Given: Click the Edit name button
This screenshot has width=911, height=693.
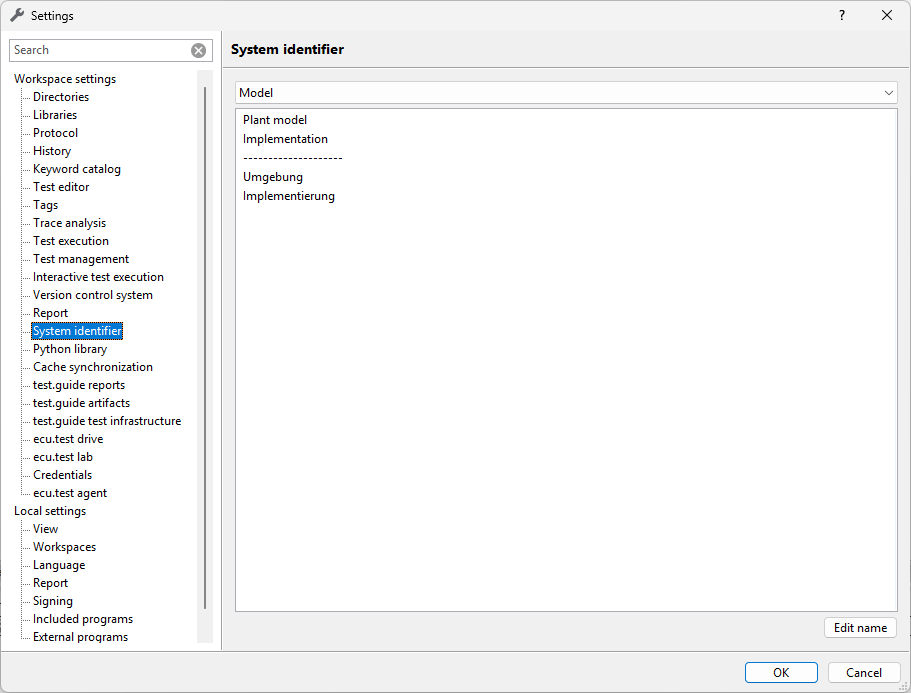Looking at the screenshot, I should (860, 628).
